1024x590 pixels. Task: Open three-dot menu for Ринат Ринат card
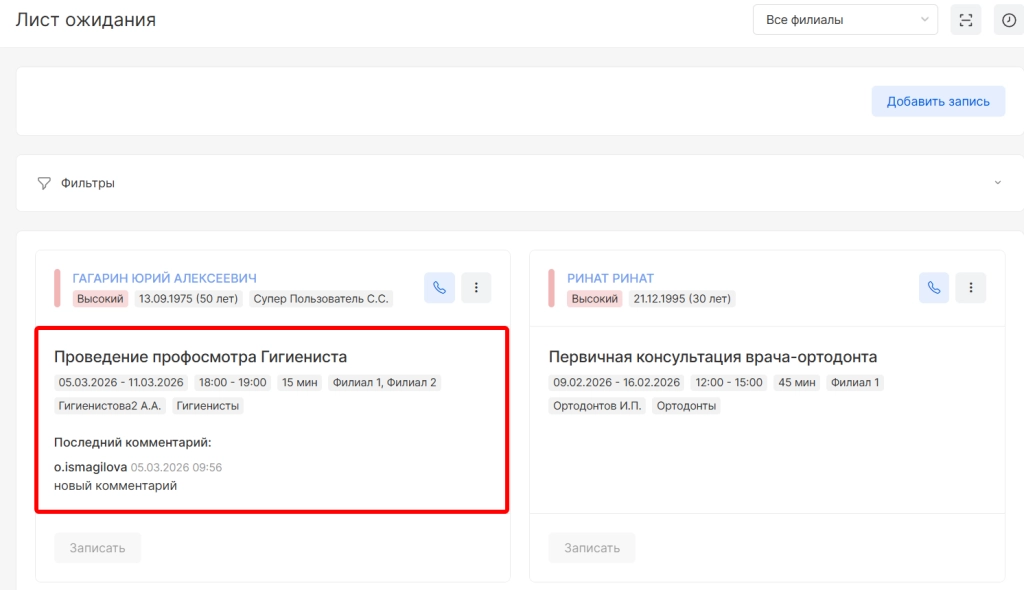(x=970, y=288)
